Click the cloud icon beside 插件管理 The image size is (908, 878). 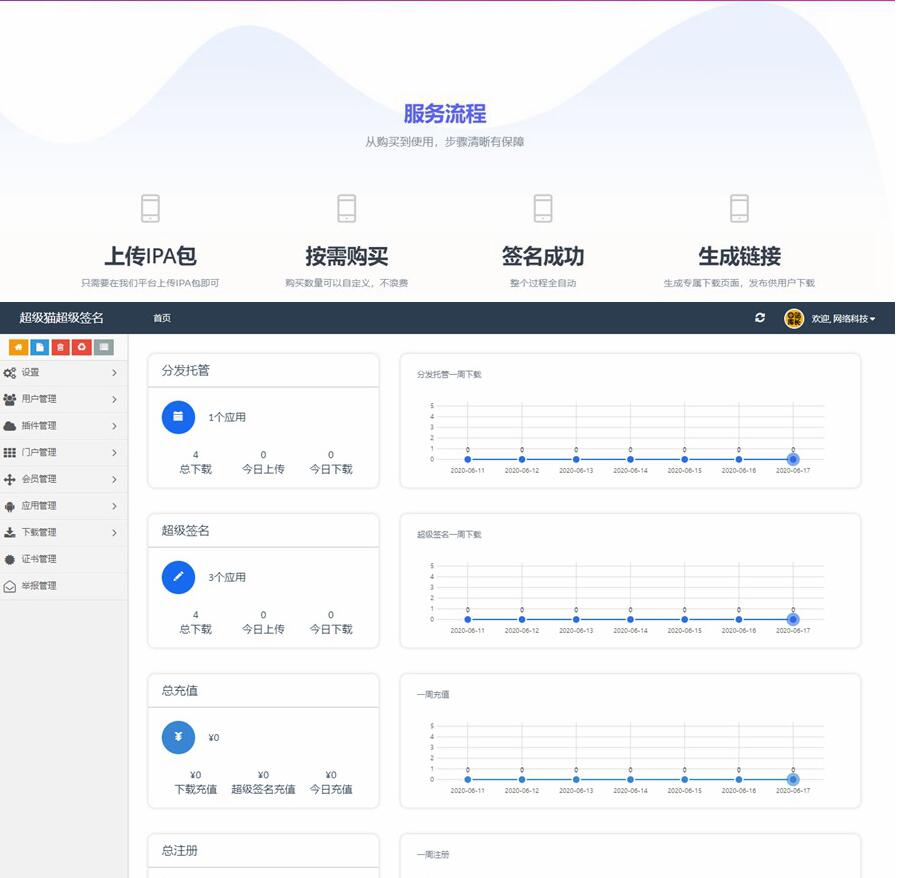[x=10, y=426]
